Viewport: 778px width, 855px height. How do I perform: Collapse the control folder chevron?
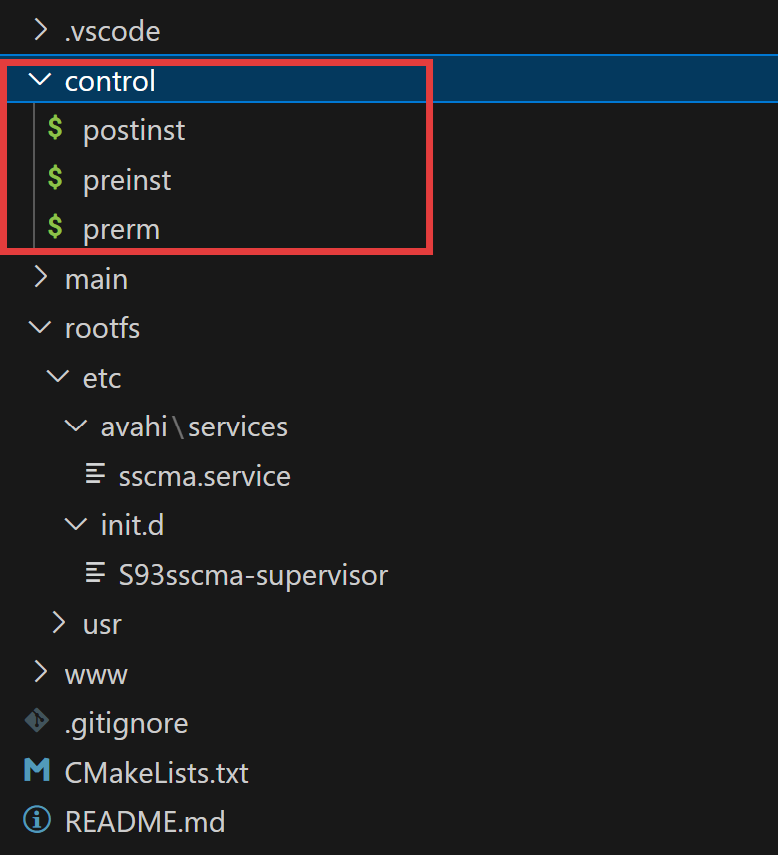40,80
